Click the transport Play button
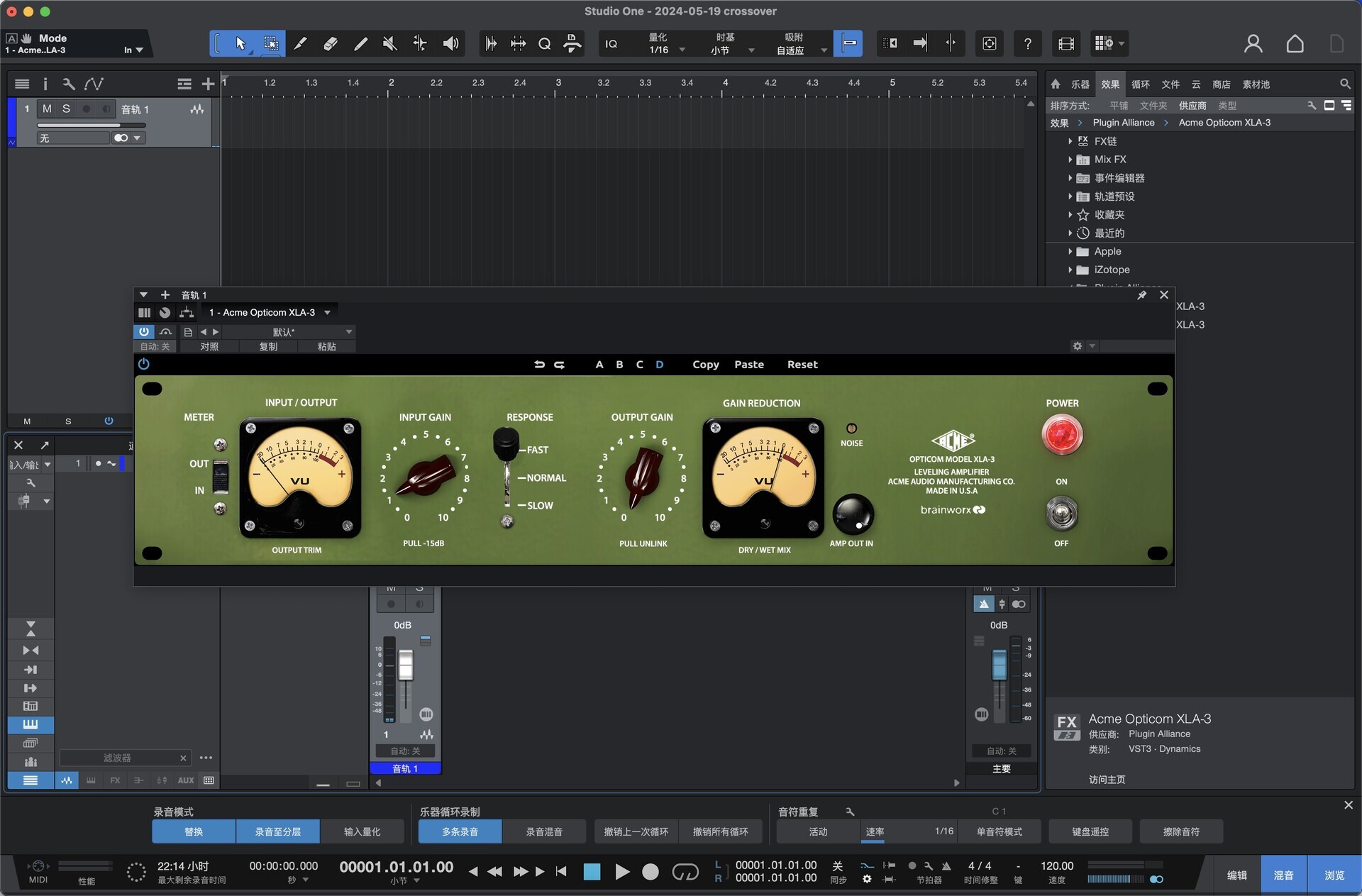Viewport: 1362px width, 896px height. (x=622, y=872)
